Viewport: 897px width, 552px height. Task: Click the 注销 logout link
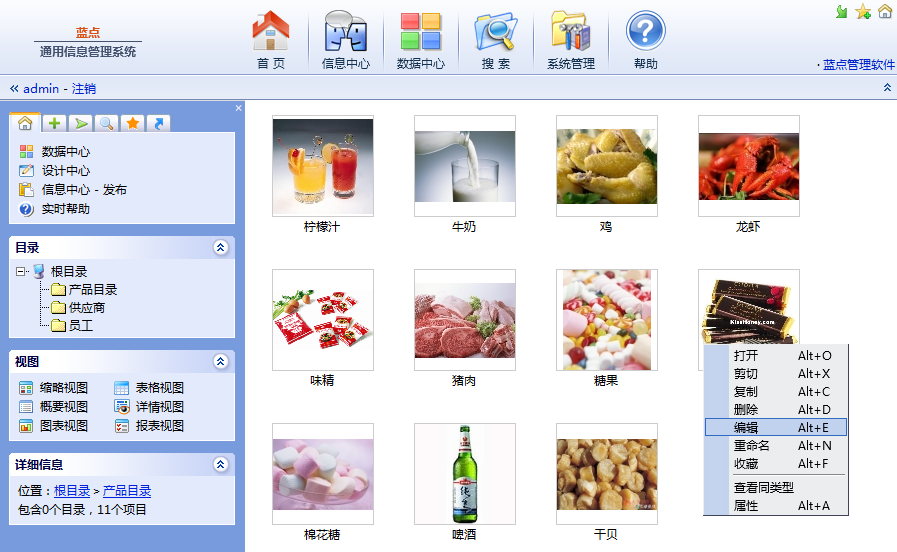84,89
